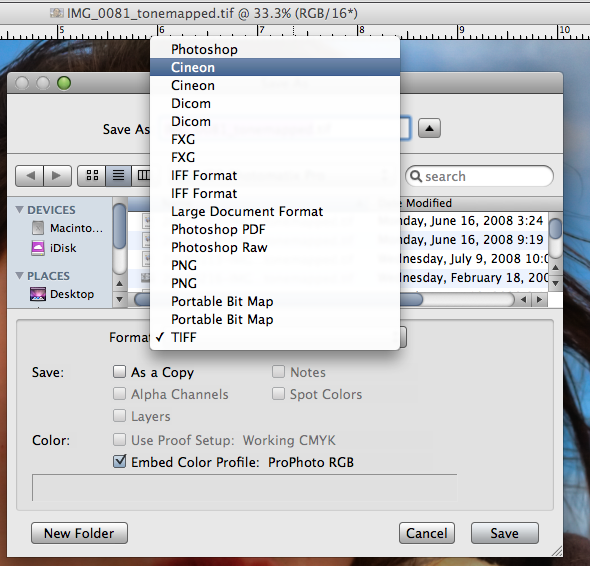
Task: Collapse the PLACES section triangle
Action: (20, 276)
